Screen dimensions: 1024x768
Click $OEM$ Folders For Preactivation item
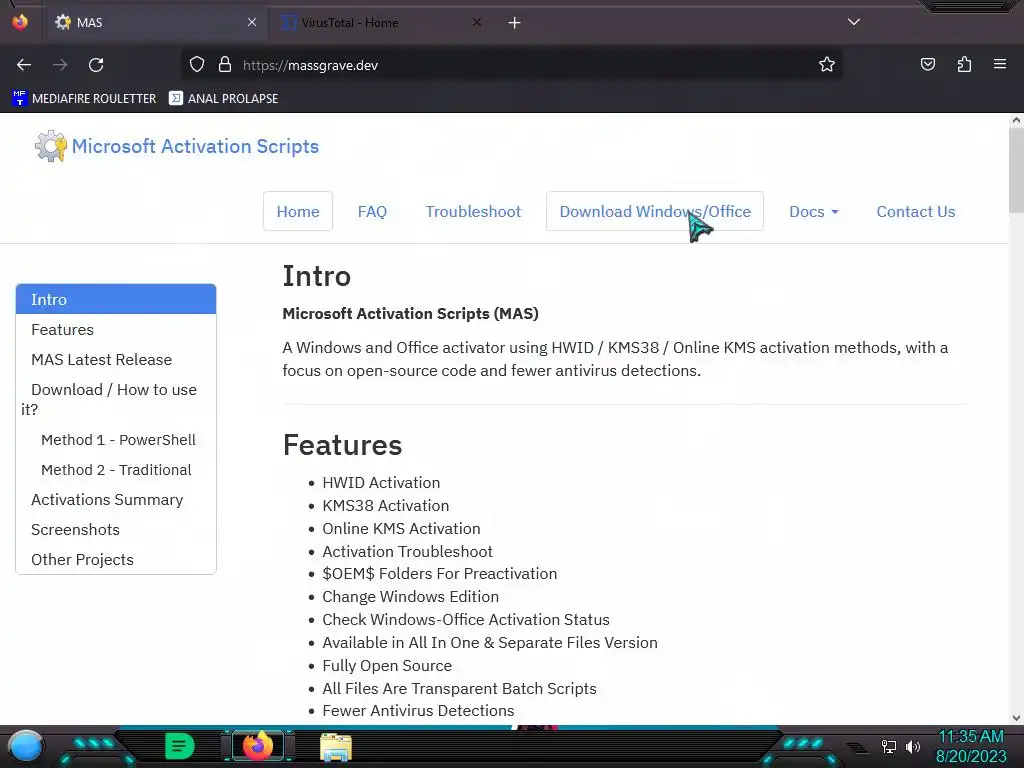click(x=440, y=573)
